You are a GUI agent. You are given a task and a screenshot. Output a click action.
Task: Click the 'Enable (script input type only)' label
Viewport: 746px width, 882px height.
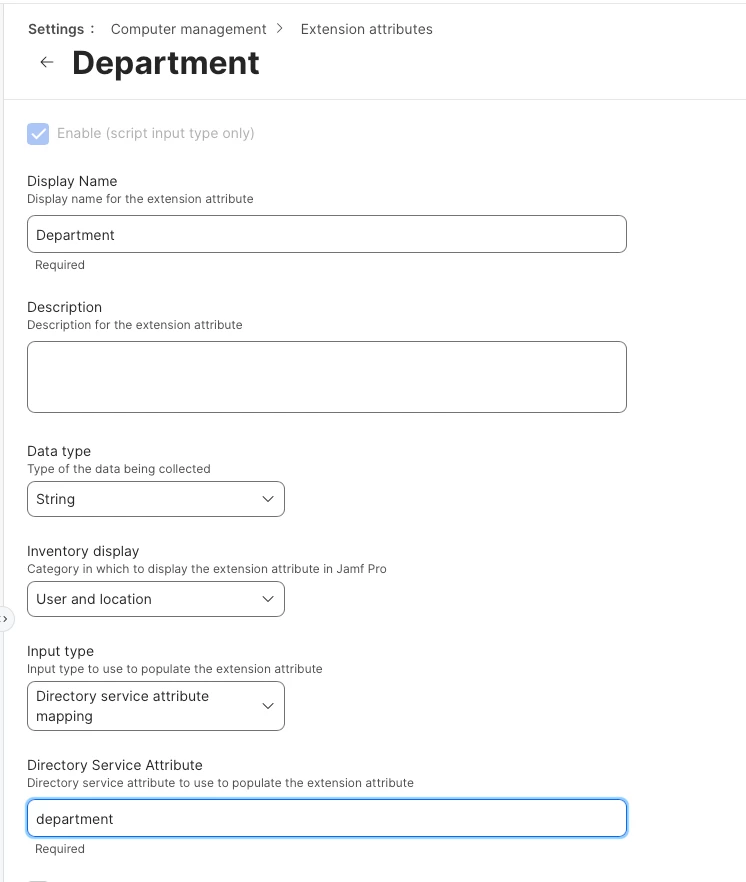pos(155,133)
